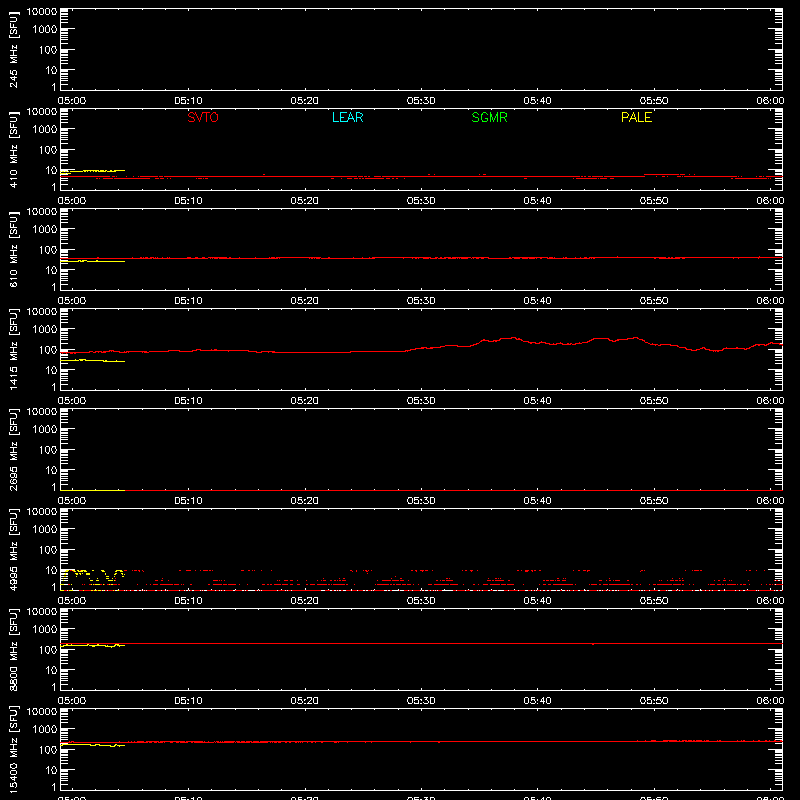Click the 05:40 tick under the 2695 MHz panel
The height and width of the screenshot is (800, 800).
(537, 501)
